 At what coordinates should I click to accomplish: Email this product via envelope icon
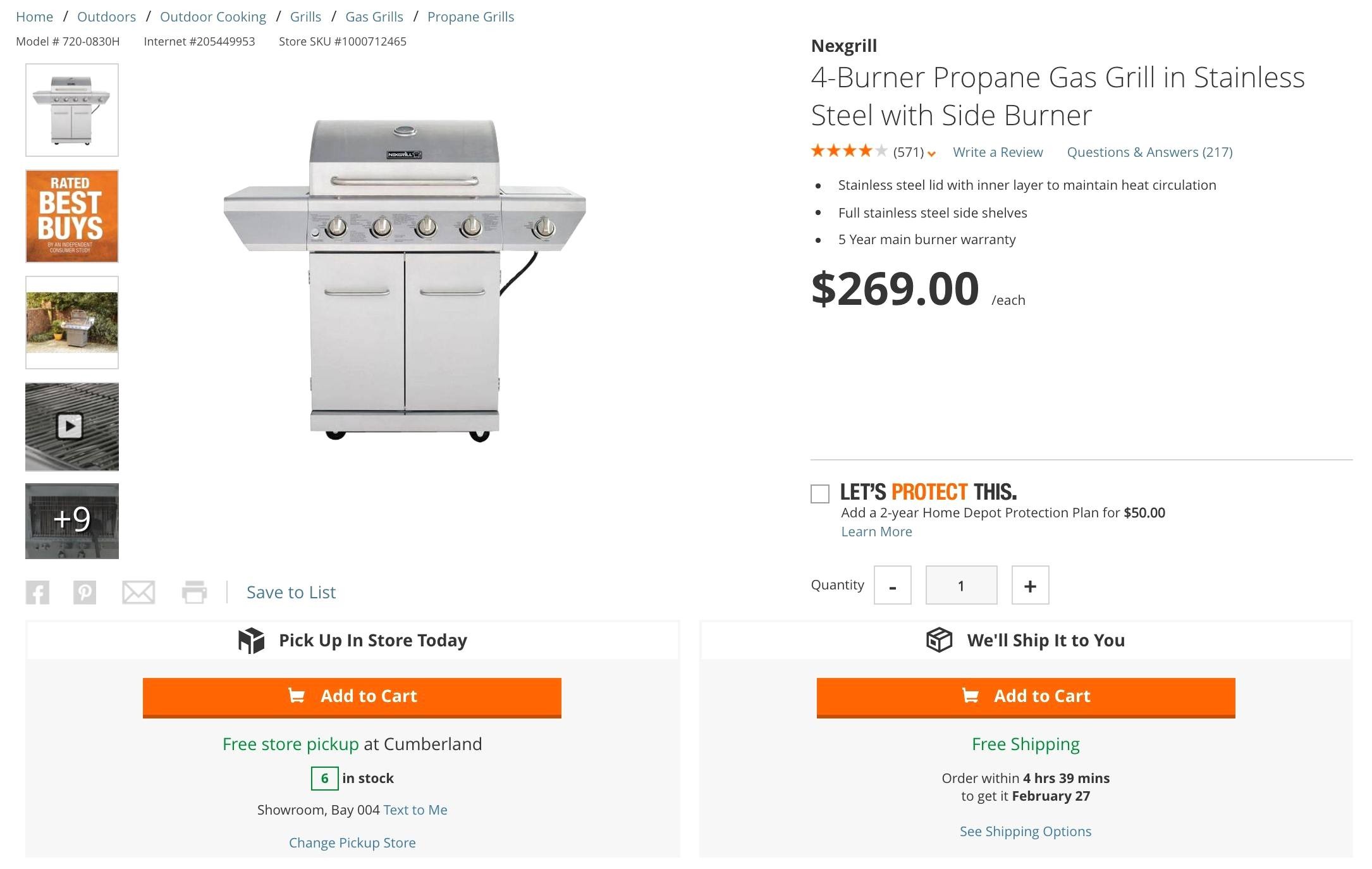click(138, 593)
